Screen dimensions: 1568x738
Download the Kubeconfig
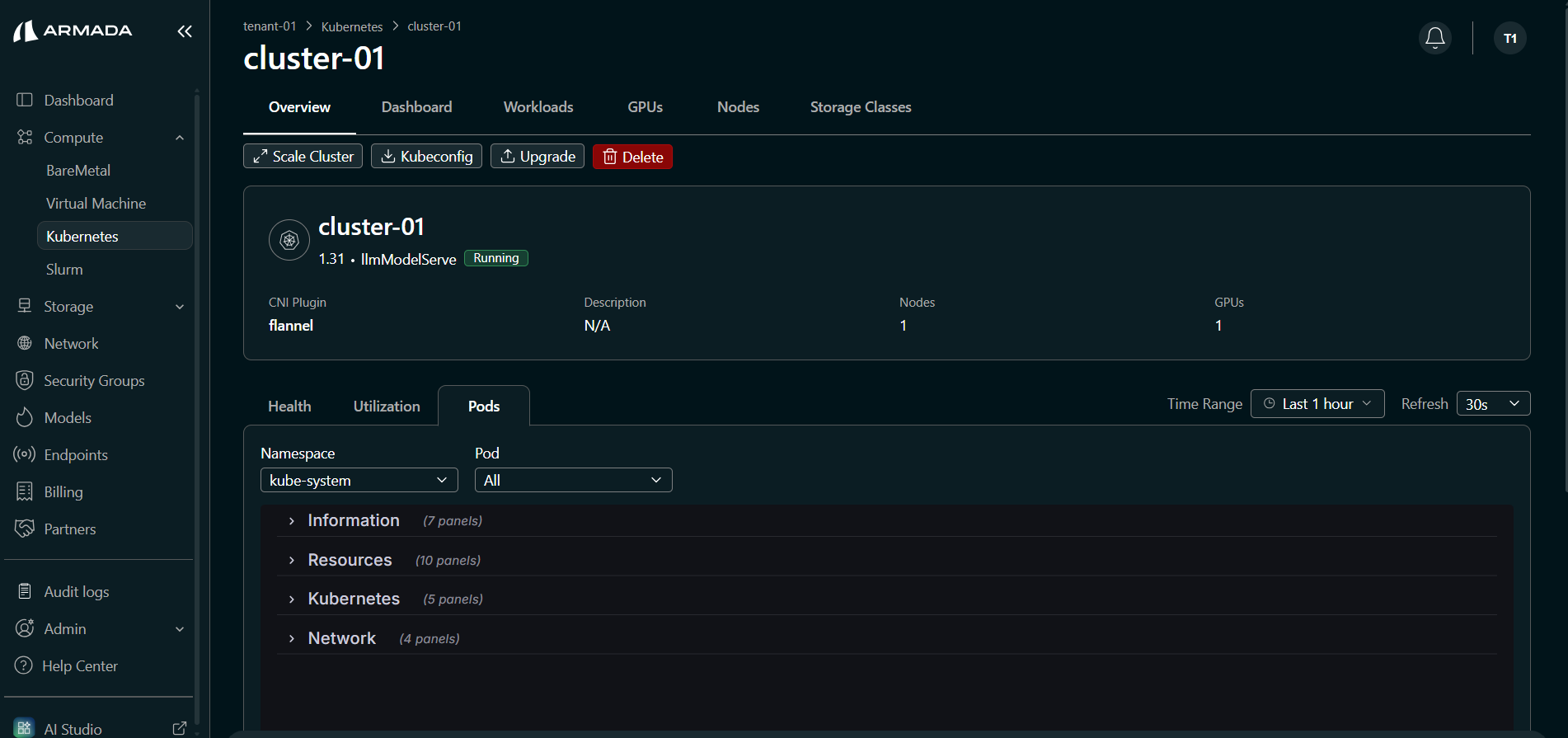pyautogui.click(x=426, y=157)
